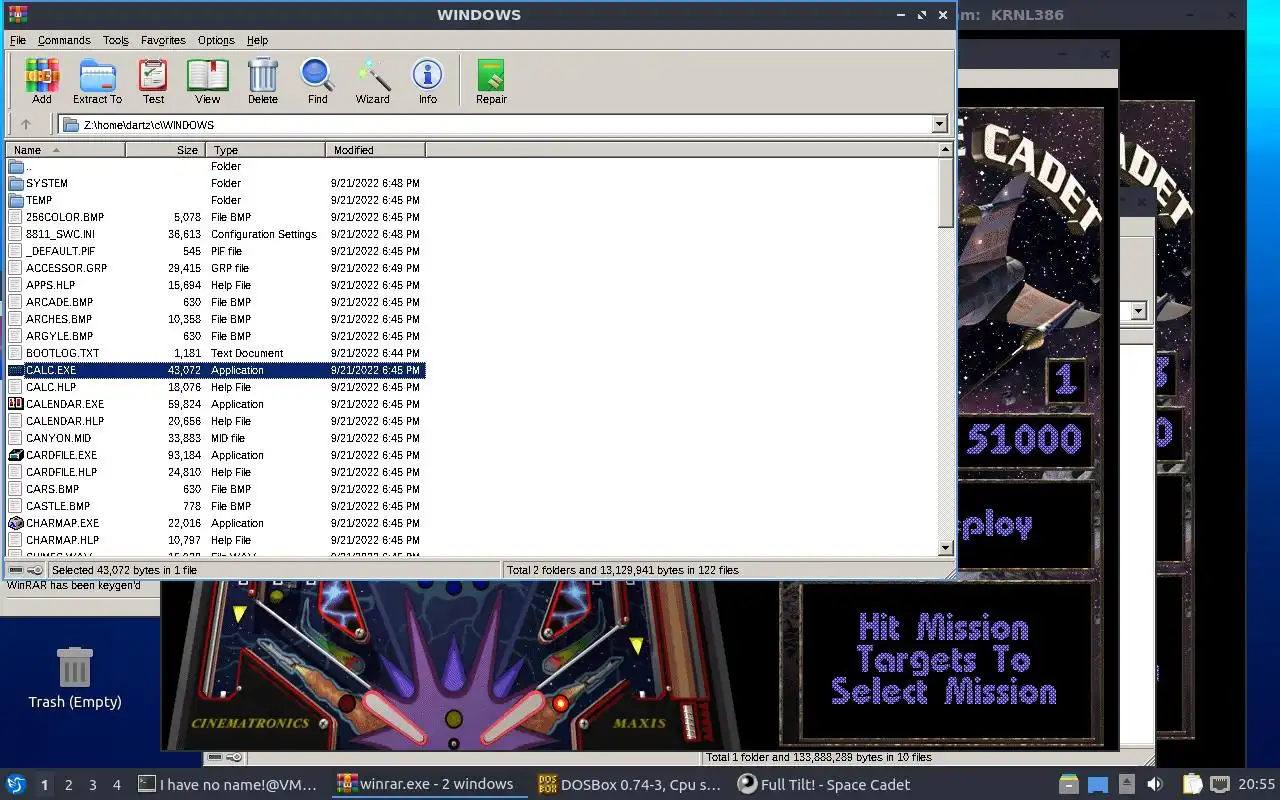1280x800 pixels.
Task: Select the 8811_SWC.INI file row
Action: (216, 234)
